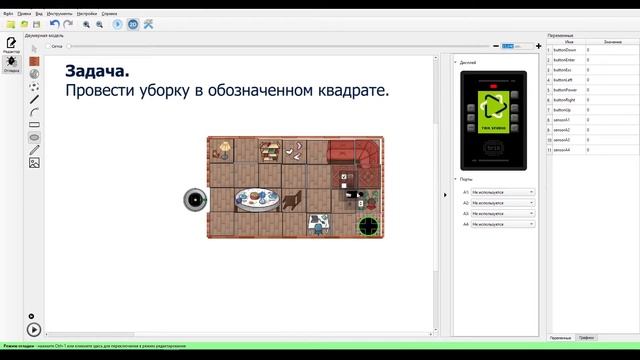Select the cursor arrow tool in palette
The width and height of the screenshot is (640, 360).
[34, 49]
